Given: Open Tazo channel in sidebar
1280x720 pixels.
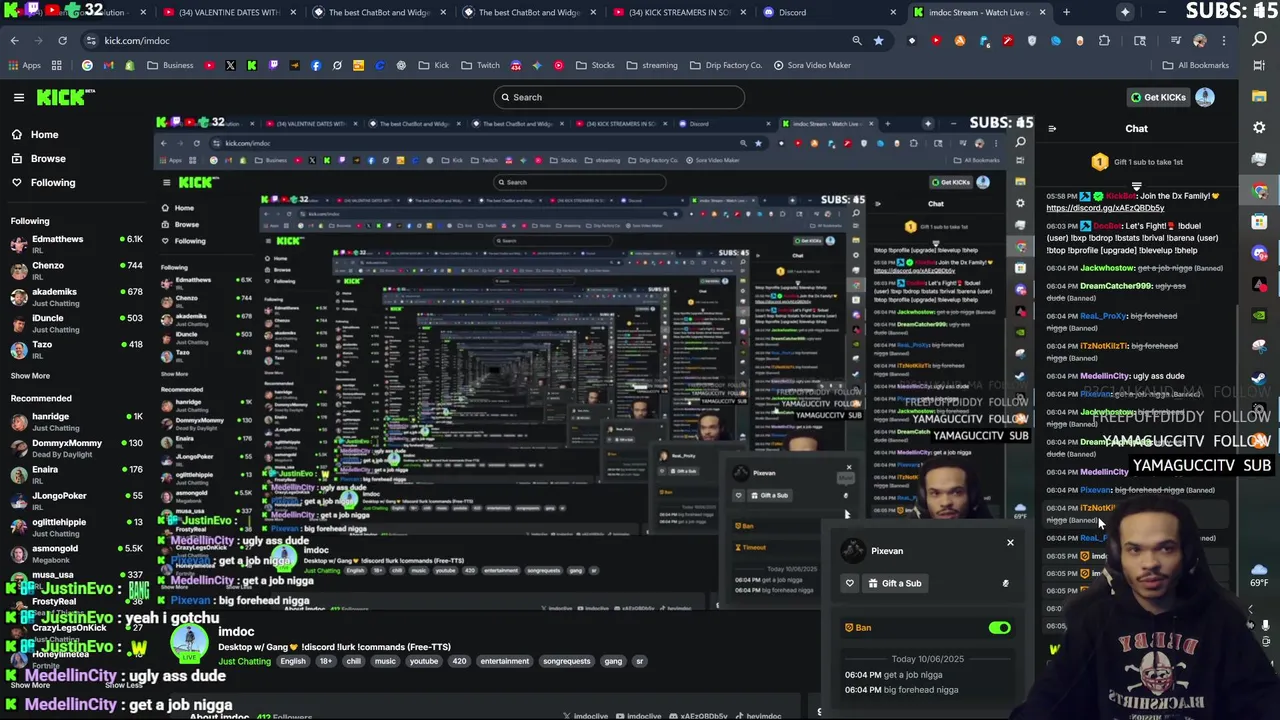Looking at the screenshot, I should tap(76, 350).
